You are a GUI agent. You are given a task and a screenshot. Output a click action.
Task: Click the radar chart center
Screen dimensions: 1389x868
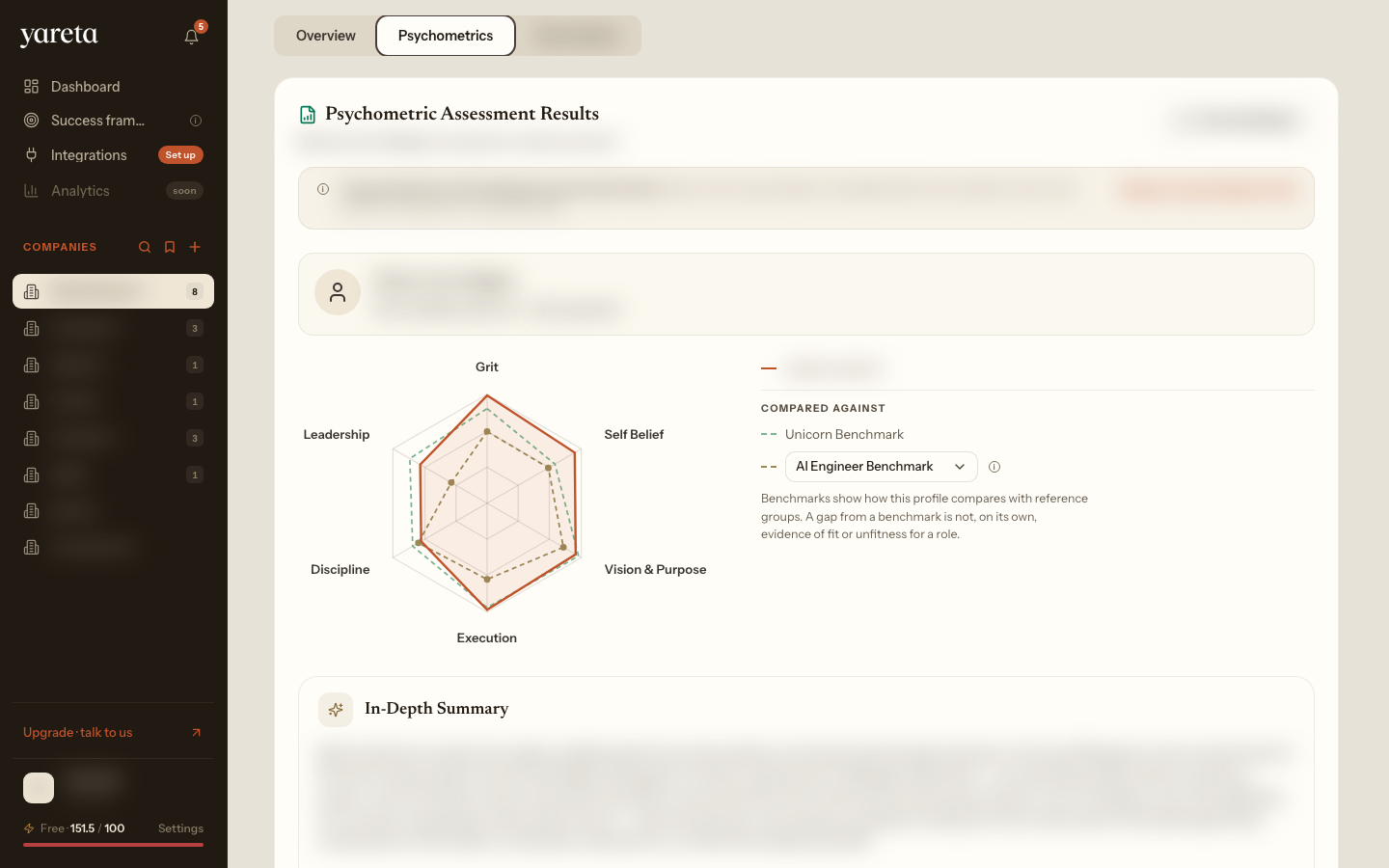coord(487,502)
